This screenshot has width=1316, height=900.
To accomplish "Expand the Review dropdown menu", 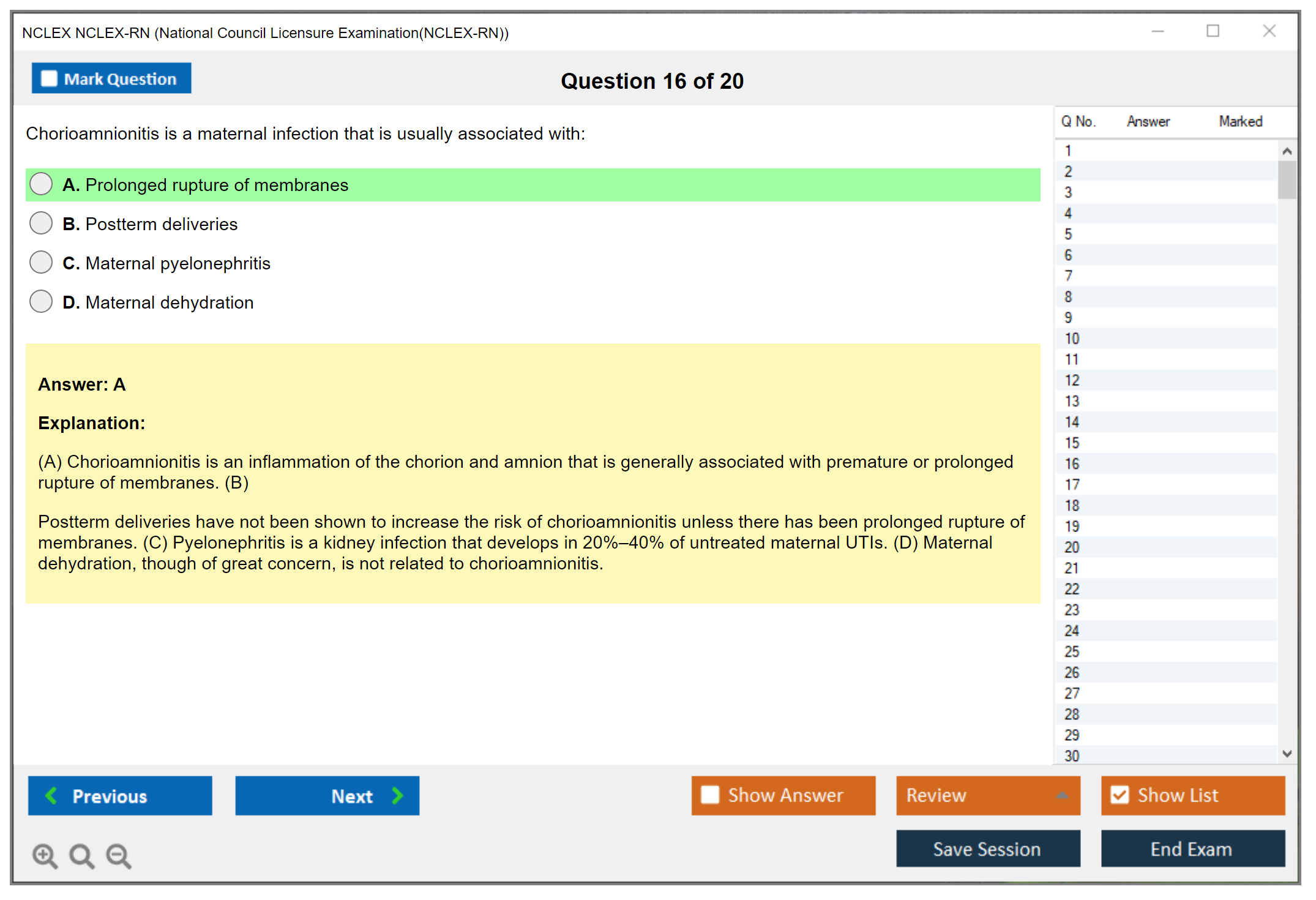I will pos(1062,795).
